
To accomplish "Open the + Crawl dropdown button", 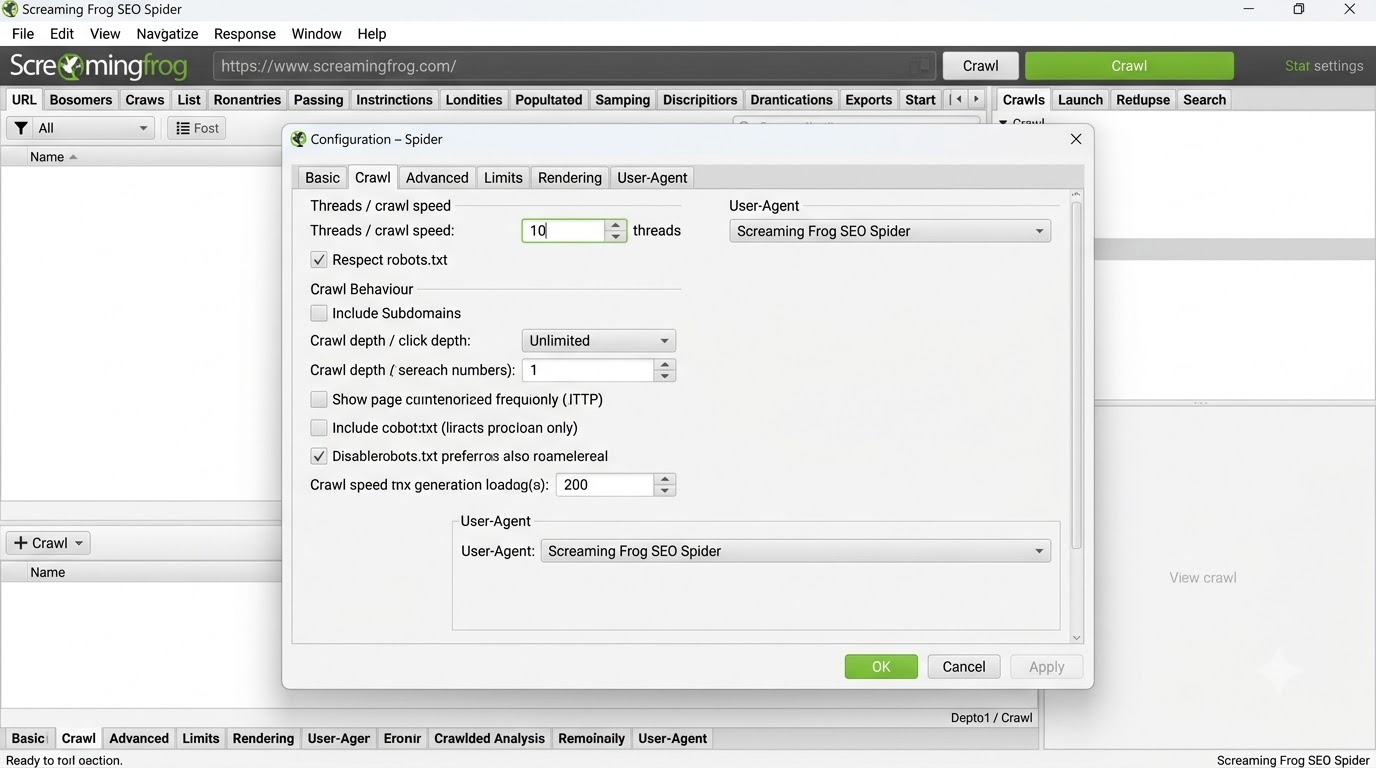I will point(48,543).
